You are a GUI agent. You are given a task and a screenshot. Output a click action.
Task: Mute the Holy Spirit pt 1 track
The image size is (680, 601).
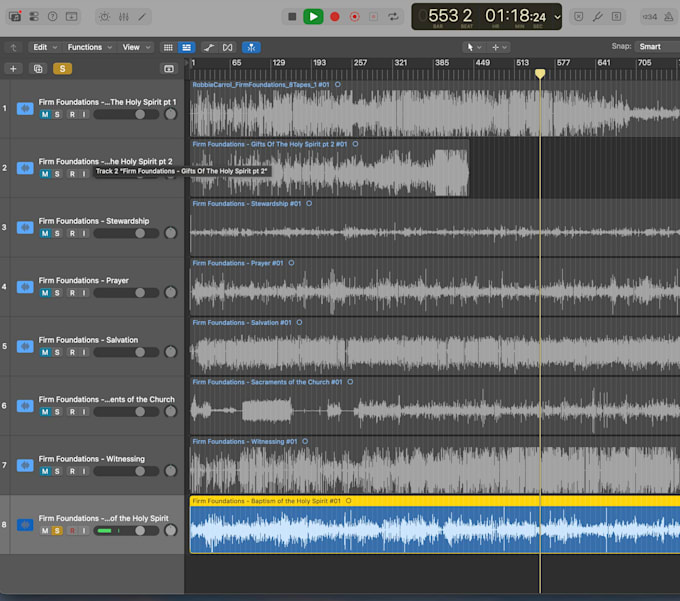(x=45, y=114)
